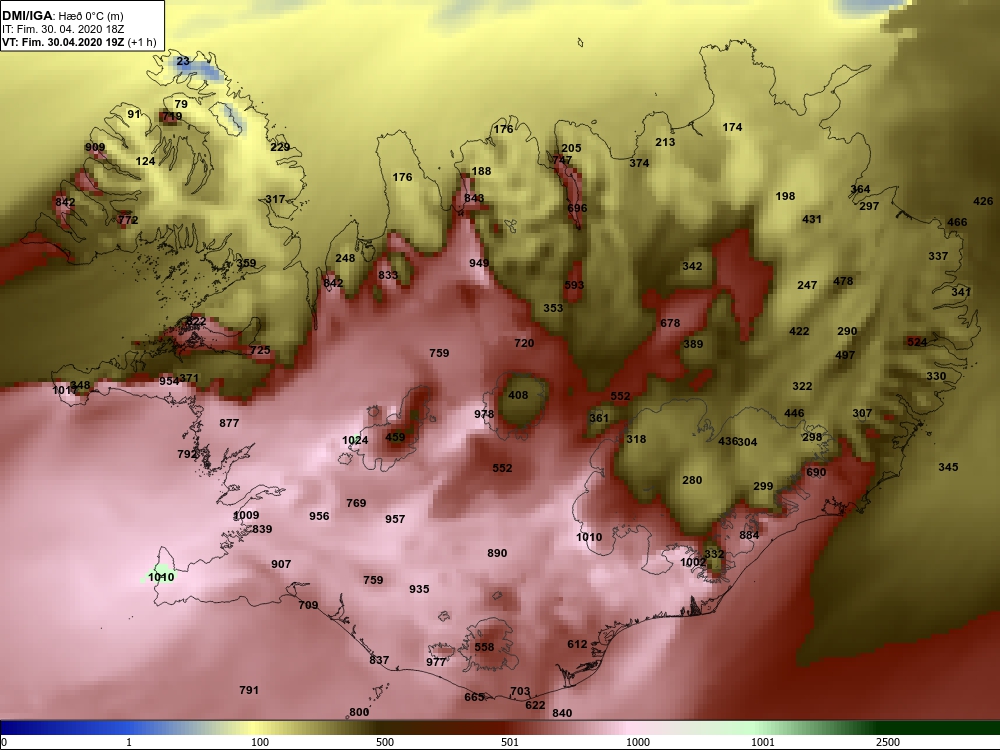
Task: Select the 1009 map value
Action: (246, 515)
